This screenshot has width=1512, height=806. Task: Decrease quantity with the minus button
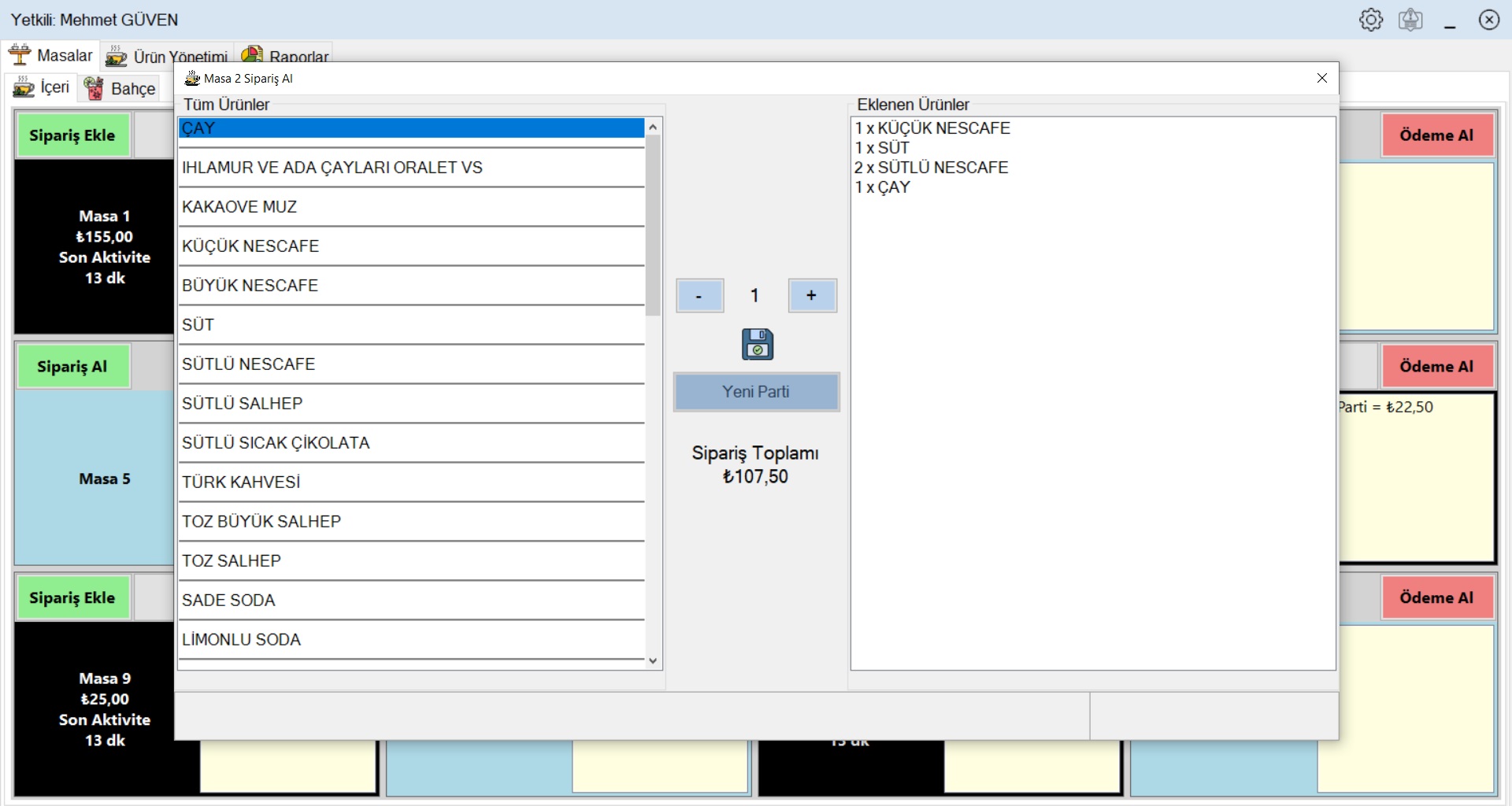point(699,296)
